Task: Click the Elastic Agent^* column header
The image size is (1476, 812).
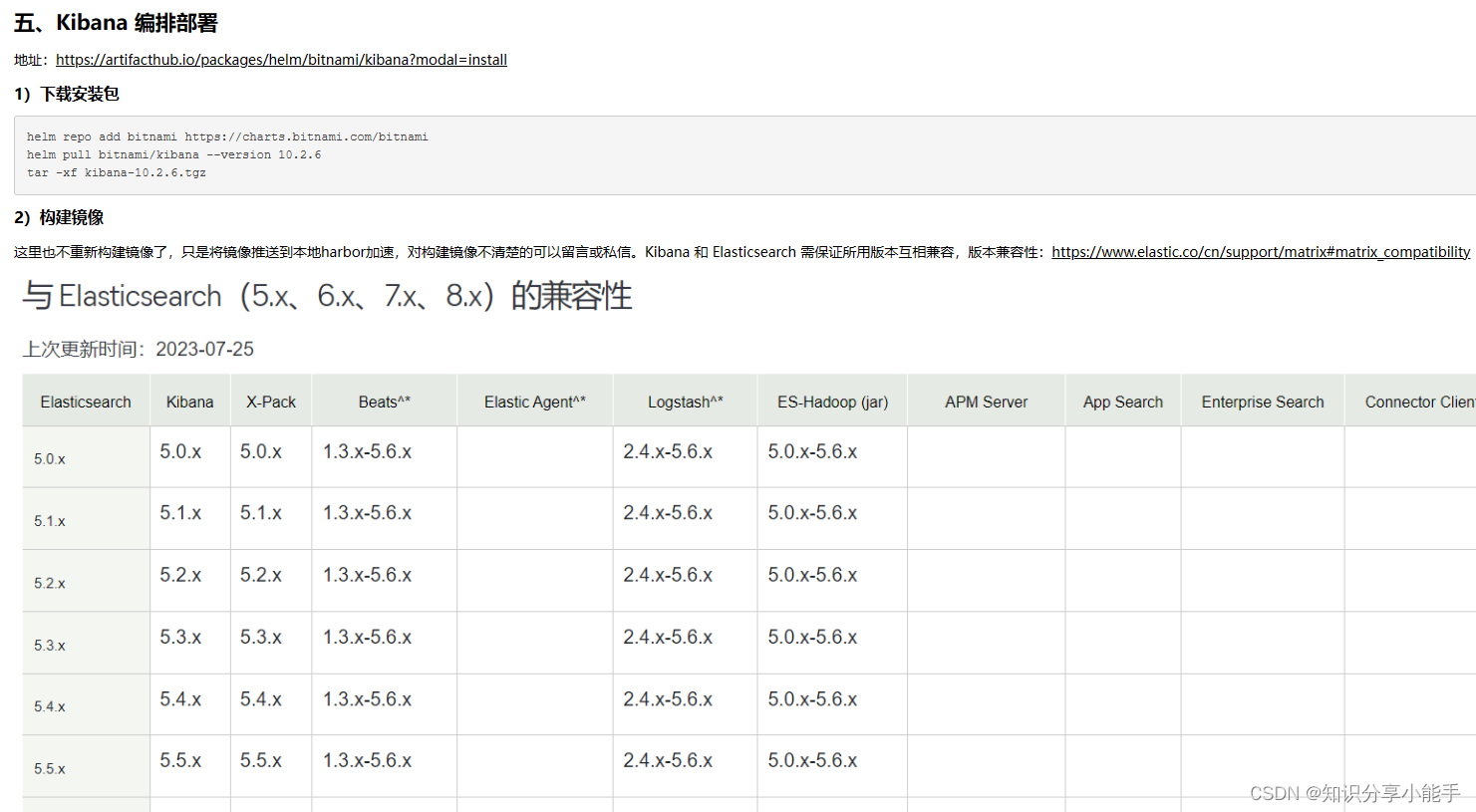Action: click(535, 402)
